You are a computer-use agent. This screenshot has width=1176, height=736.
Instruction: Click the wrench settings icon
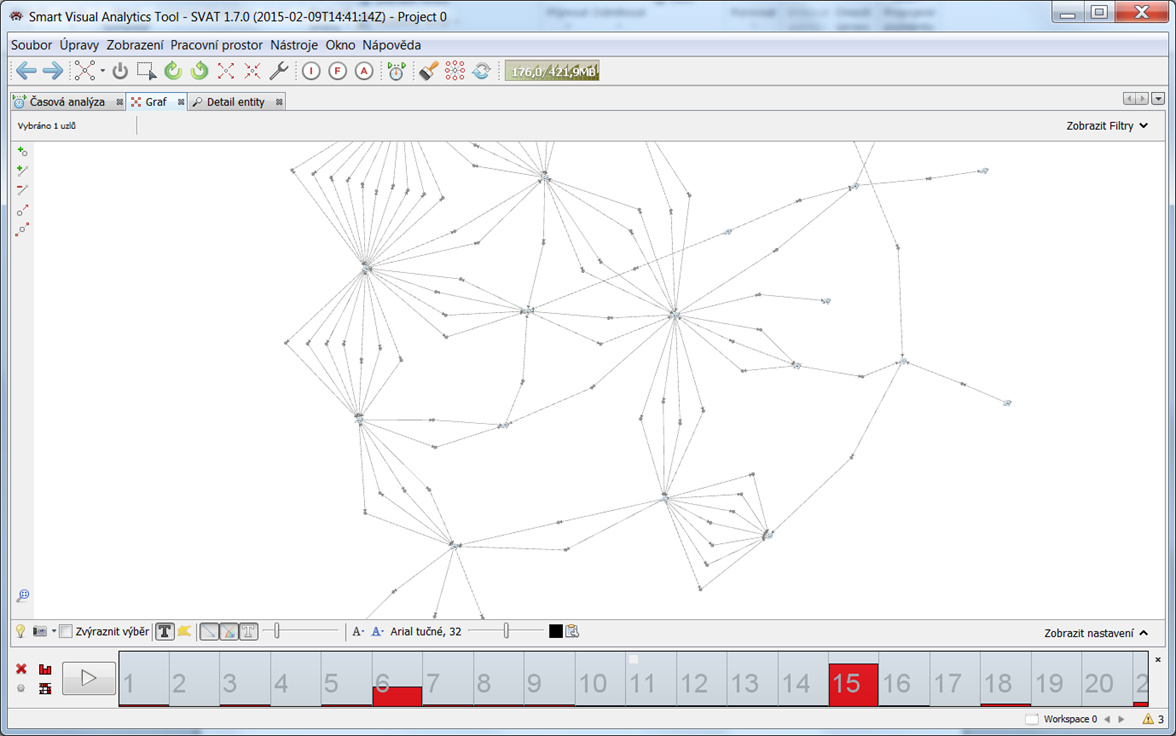point(279,71)
